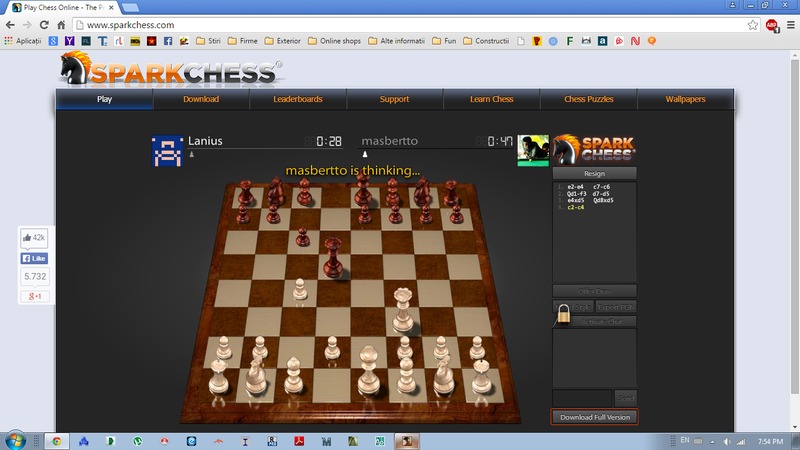This screenshot has height=450, width=800.
Task: Open the Wallpapers navigation tab
Action: point(685,99)
